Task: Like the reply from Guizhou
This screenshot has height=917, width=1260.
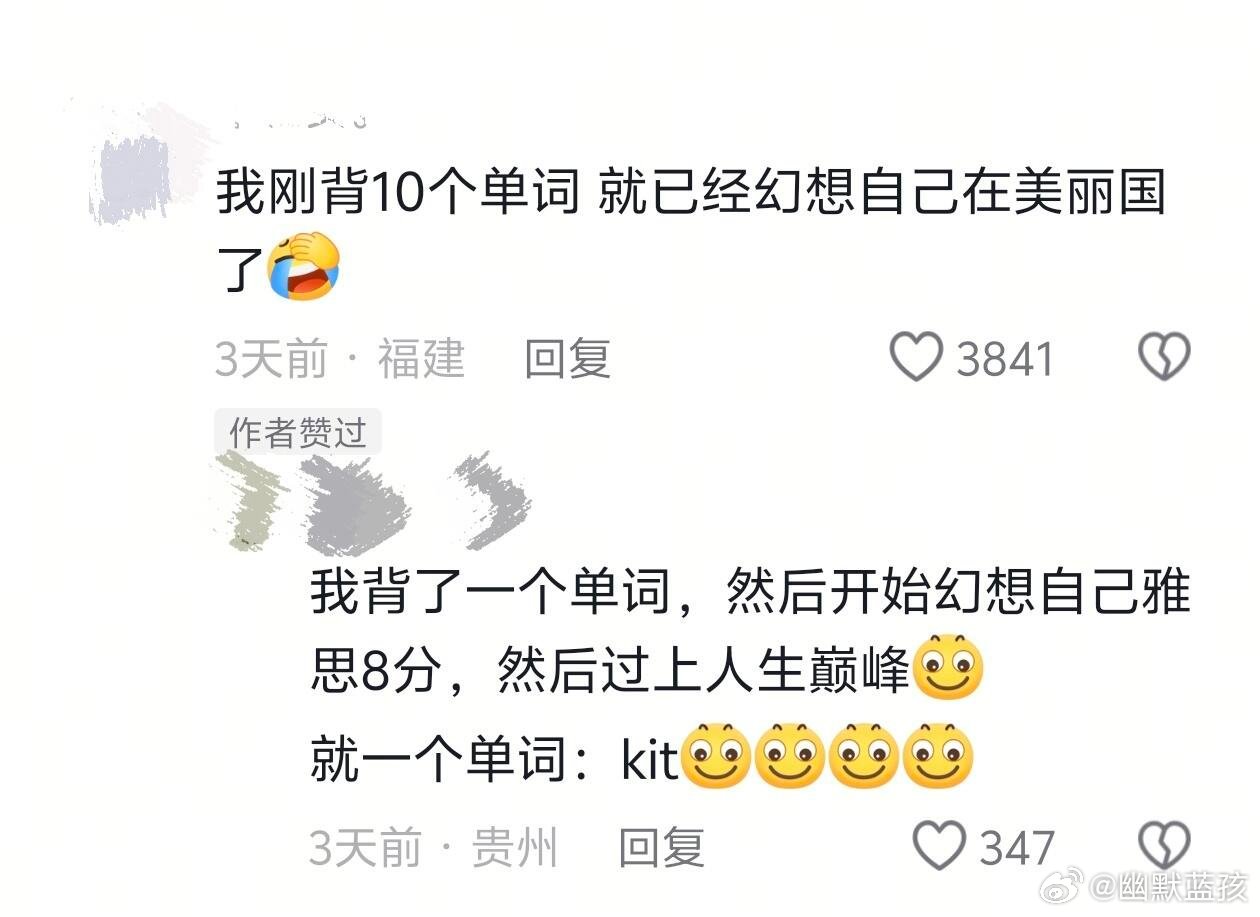Action: [x=940, y=847]
